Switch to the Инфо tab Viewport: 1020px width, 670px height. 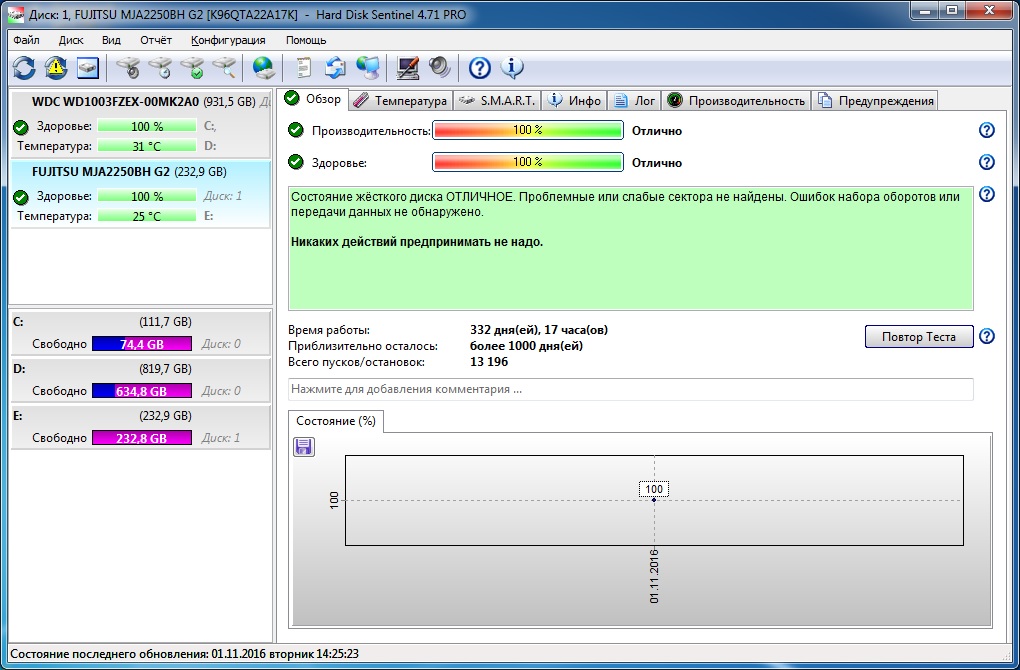click(x=574, y=101)
